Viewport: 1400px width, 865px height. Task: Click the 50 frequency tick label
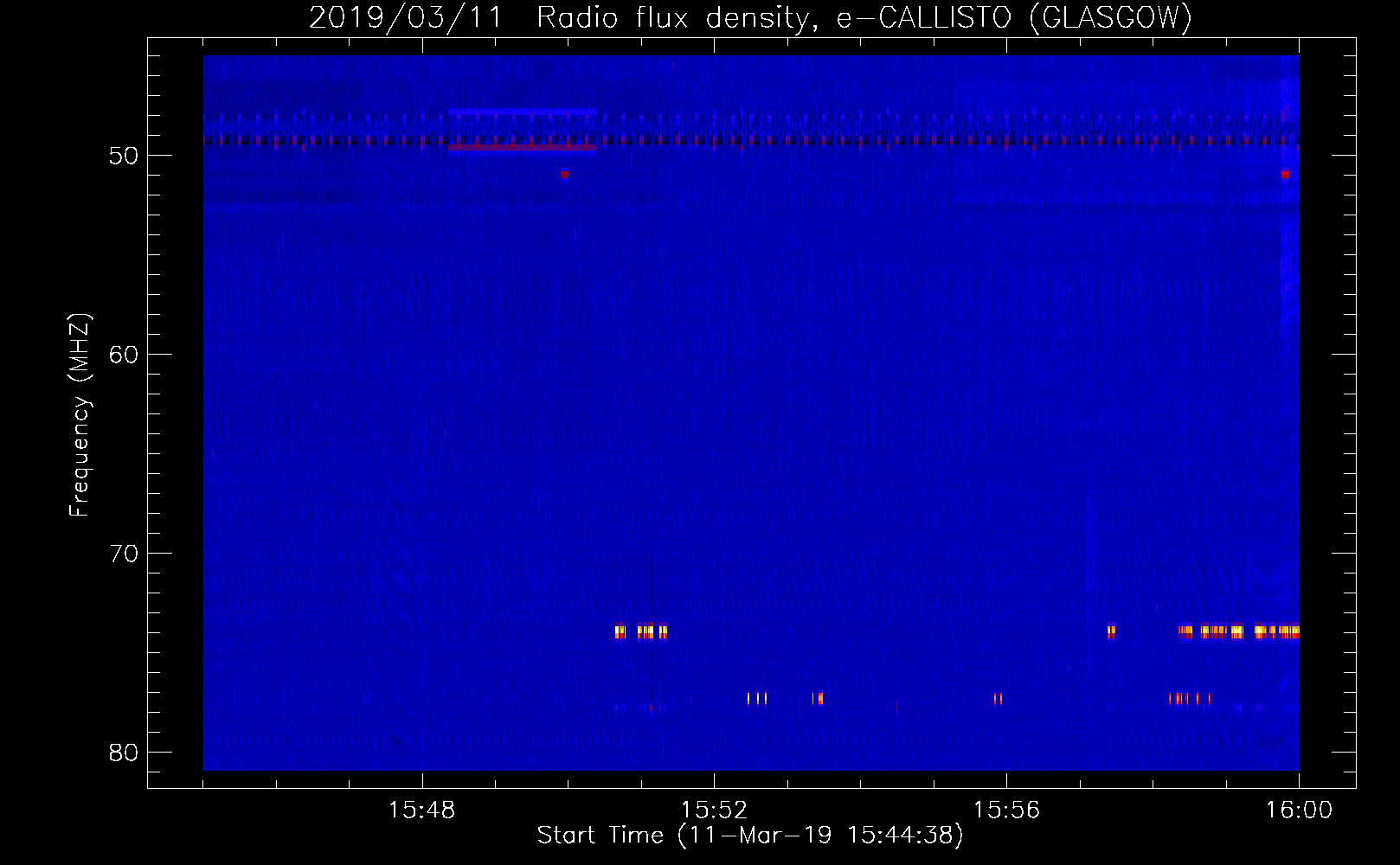[124, 156]
